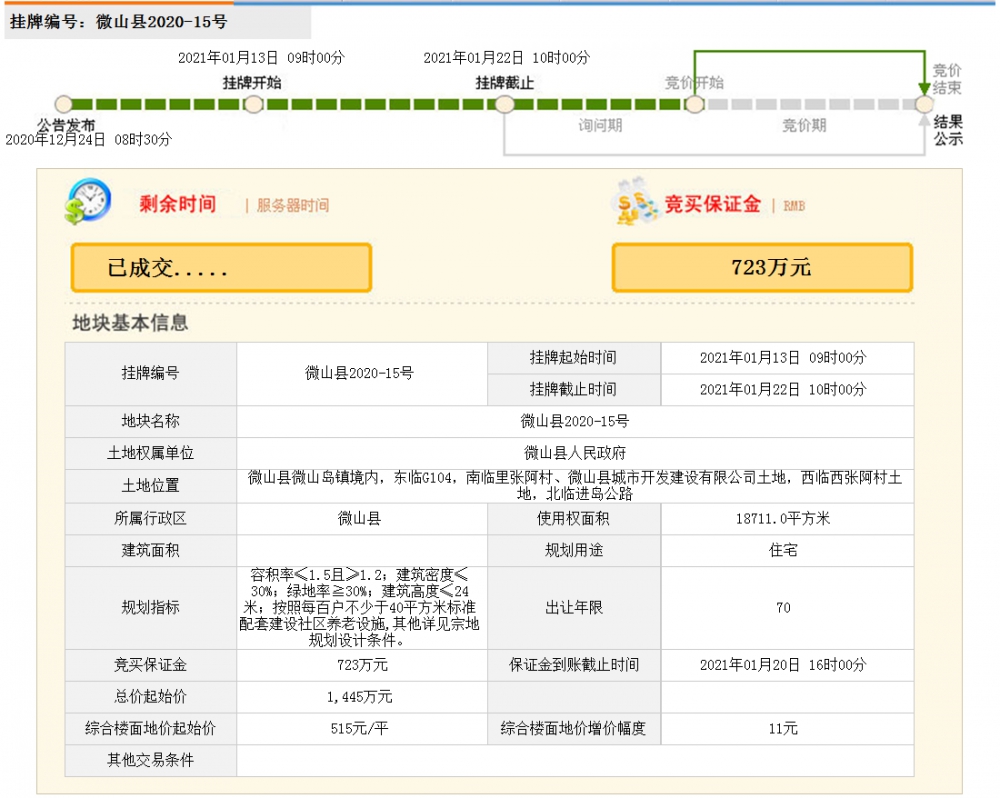
Task: Click the 挂牌开始 timeline node
Action: pos(253,104)
